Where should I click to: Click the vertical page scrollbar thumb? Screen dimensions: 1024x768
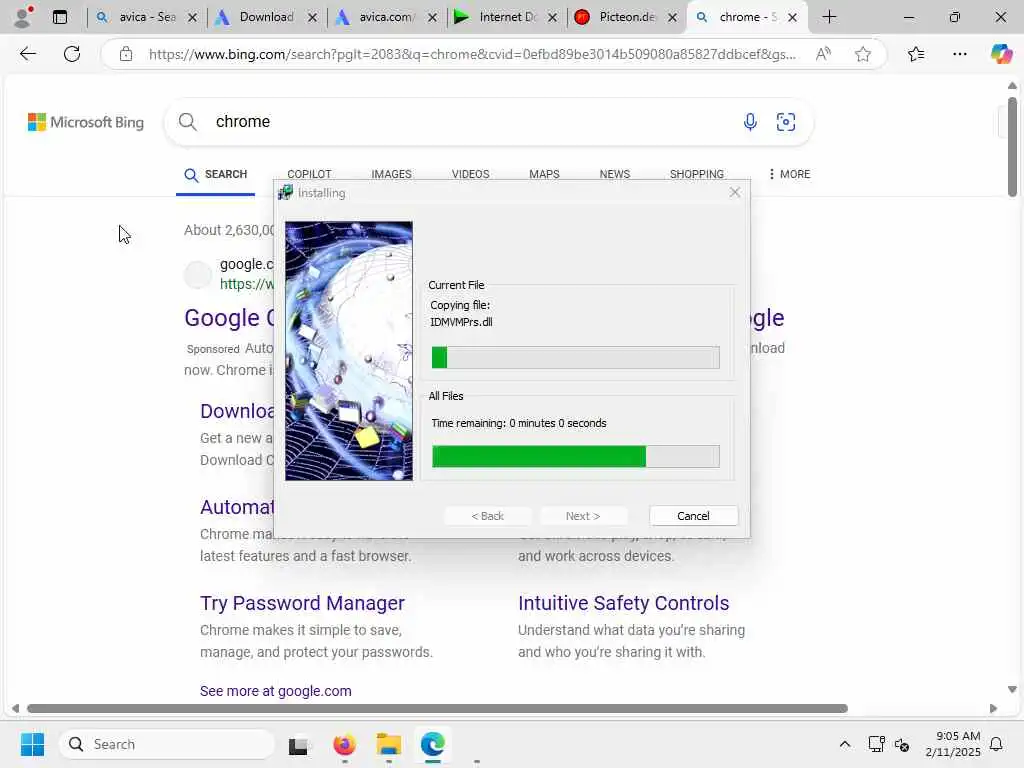coord(1012,146)
